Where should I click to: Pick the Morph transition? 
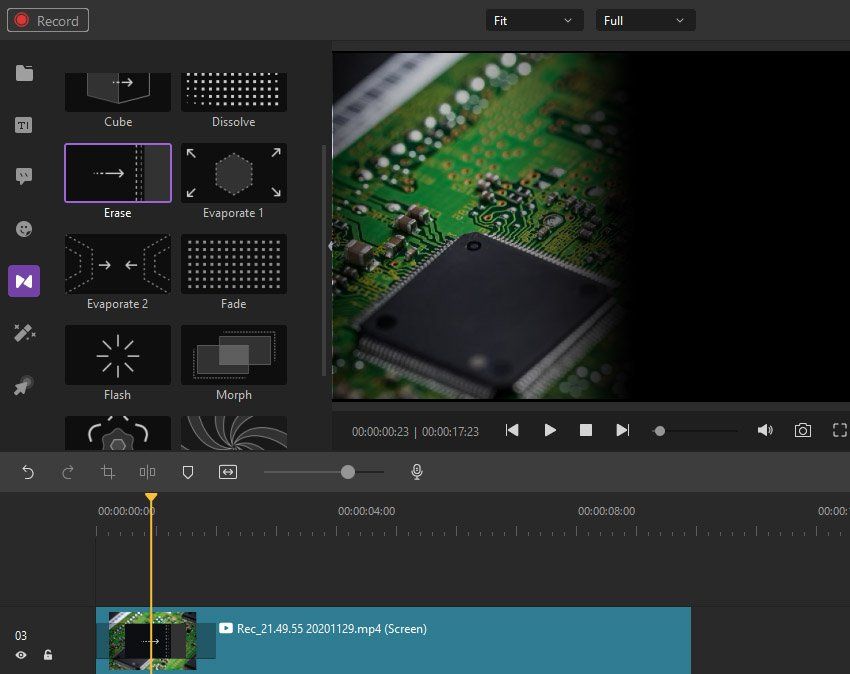234,355
